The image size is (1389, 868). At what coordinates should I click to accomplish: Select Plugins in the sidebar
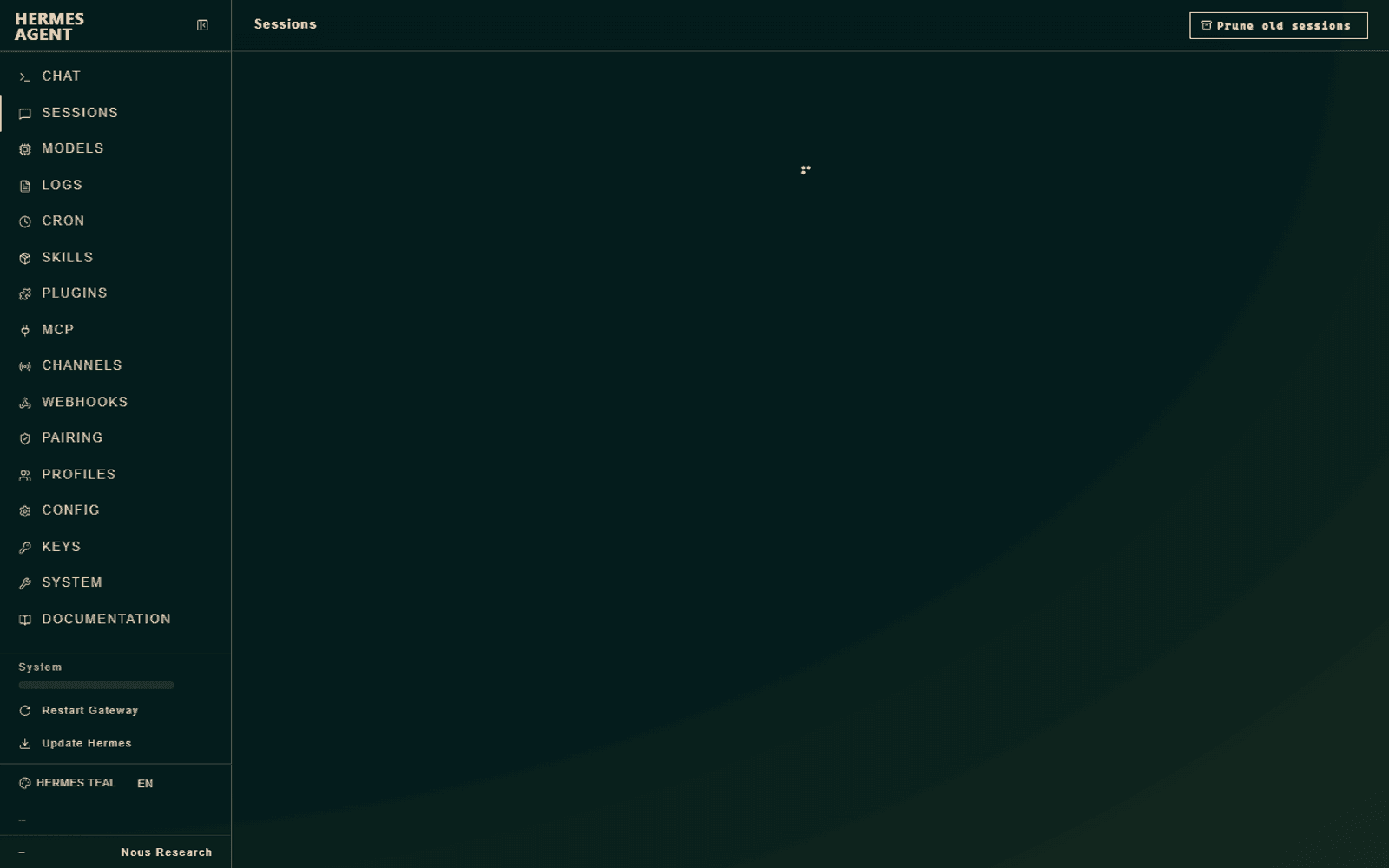click(115, 293)
